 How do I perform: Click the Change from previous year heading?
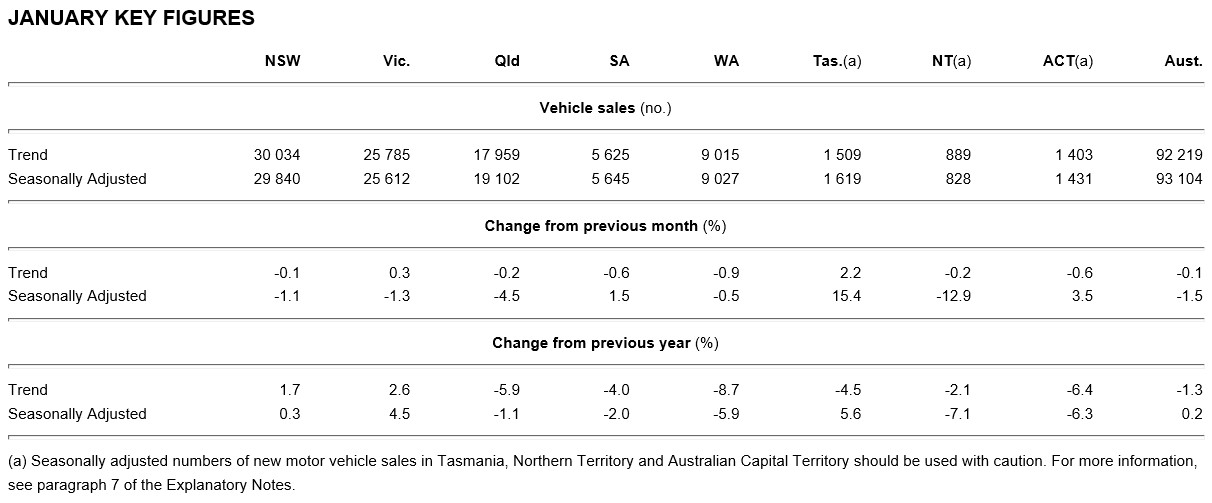605,343
